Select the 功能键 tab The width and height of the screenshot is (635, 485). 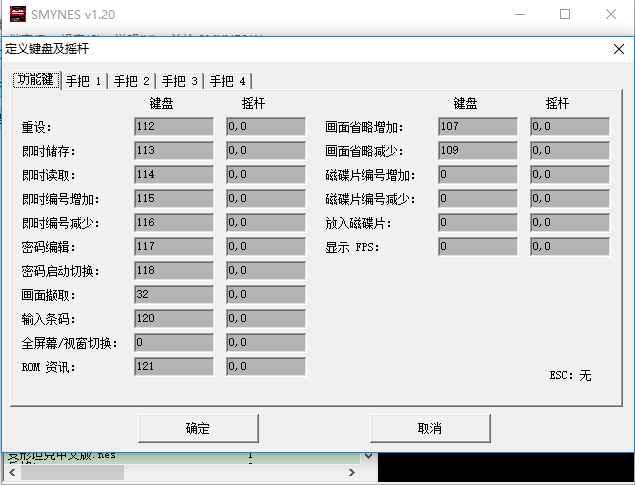pyautogui.click(x=36, y=80)
